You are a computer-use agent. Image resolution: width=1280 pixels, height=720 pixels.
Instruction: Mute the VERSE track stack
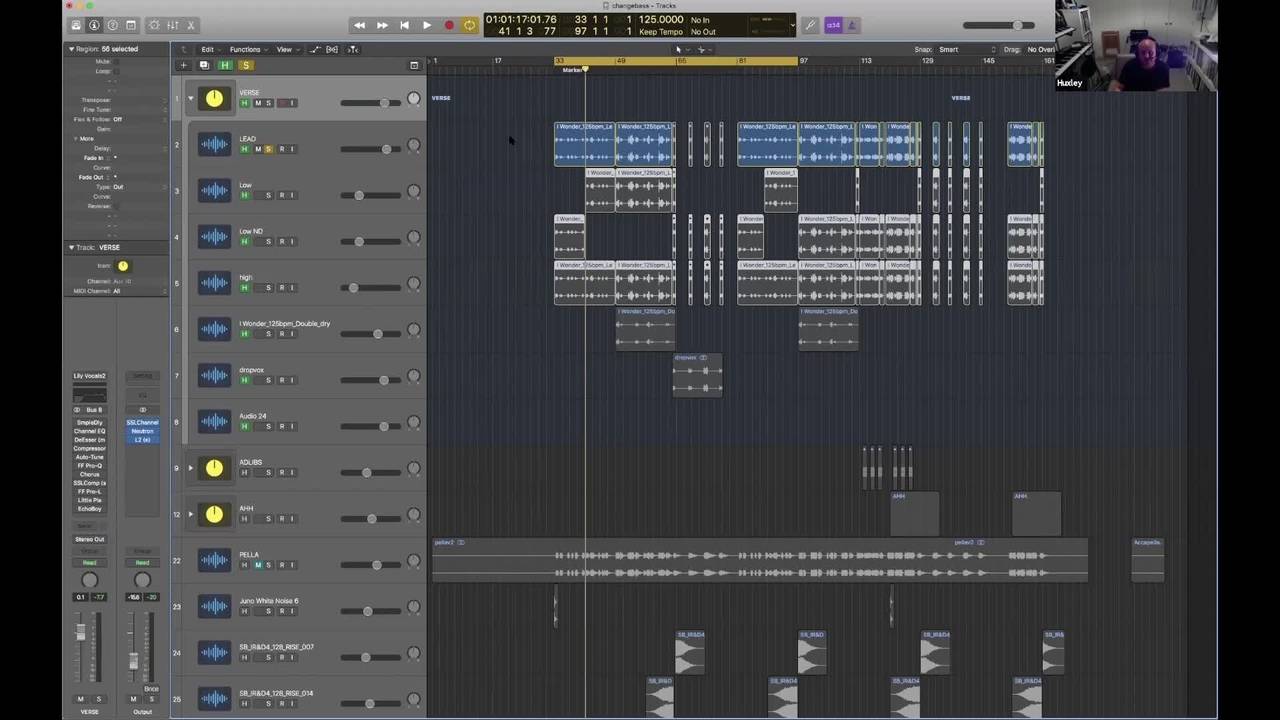pos(257,103)
